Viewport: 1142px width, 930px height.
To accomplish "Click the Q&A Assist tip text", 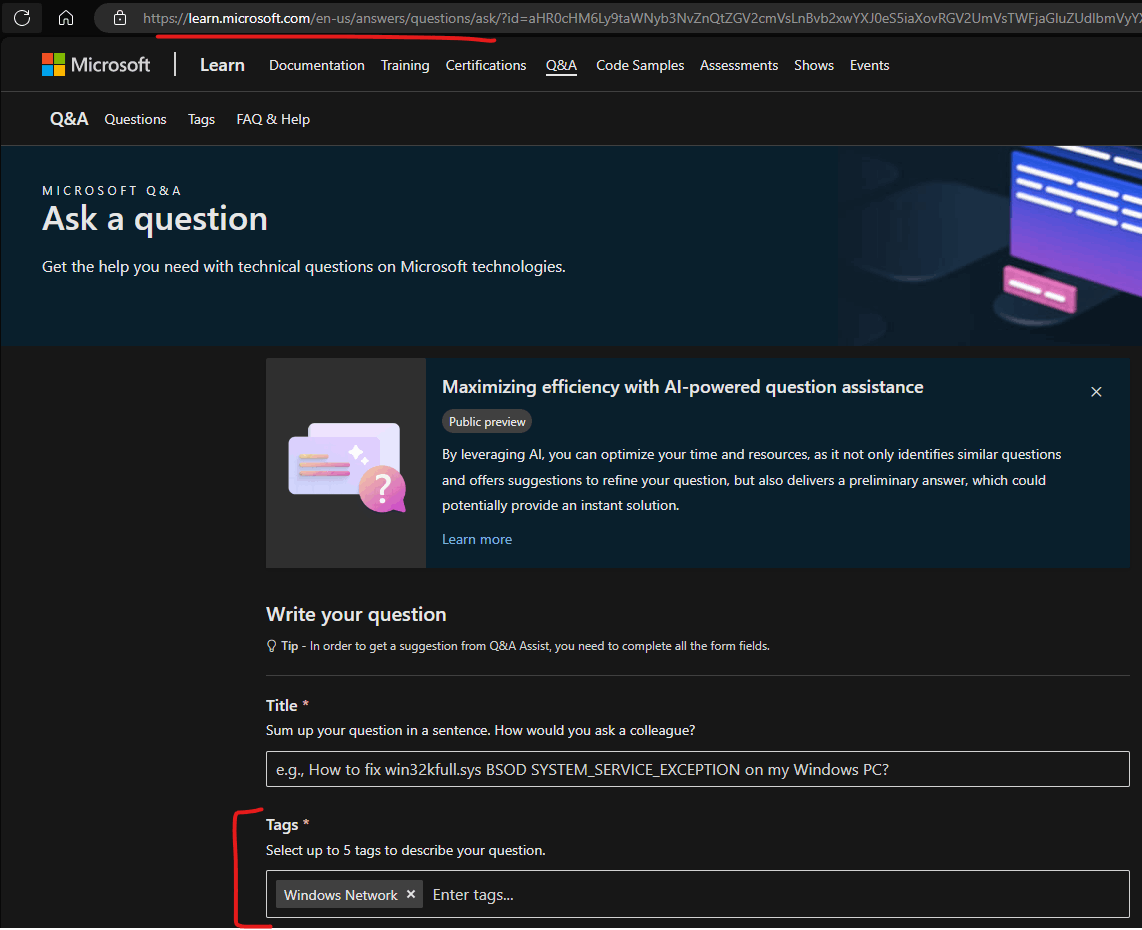I will 525,646.
